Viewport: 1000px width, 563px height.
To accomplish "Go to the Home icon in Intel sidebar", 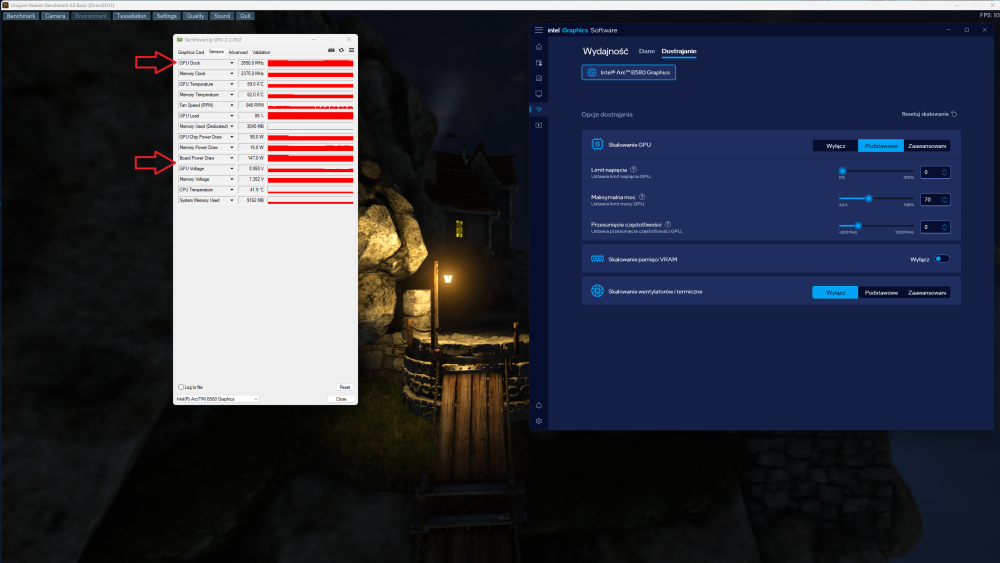I will click(x=539, y=47).
